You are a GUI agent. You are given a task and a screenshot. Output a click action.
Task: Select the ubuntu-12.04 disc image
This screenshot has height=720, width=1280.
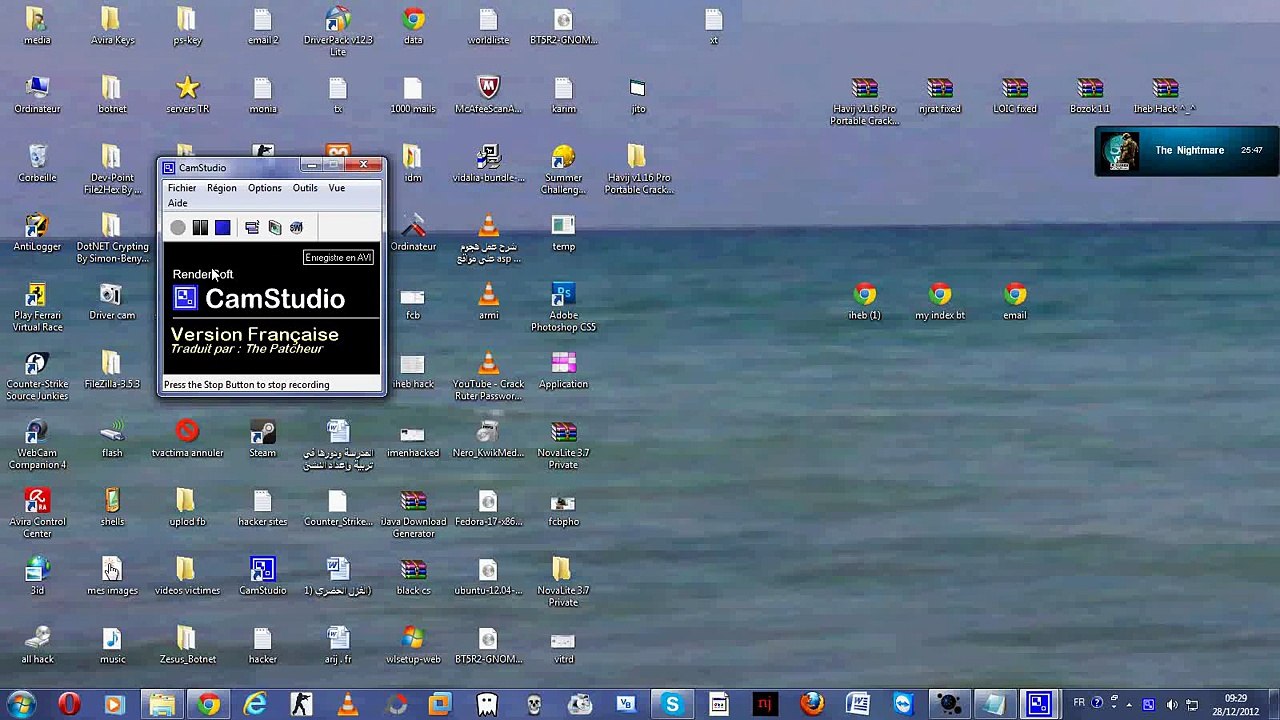[488, 577]
